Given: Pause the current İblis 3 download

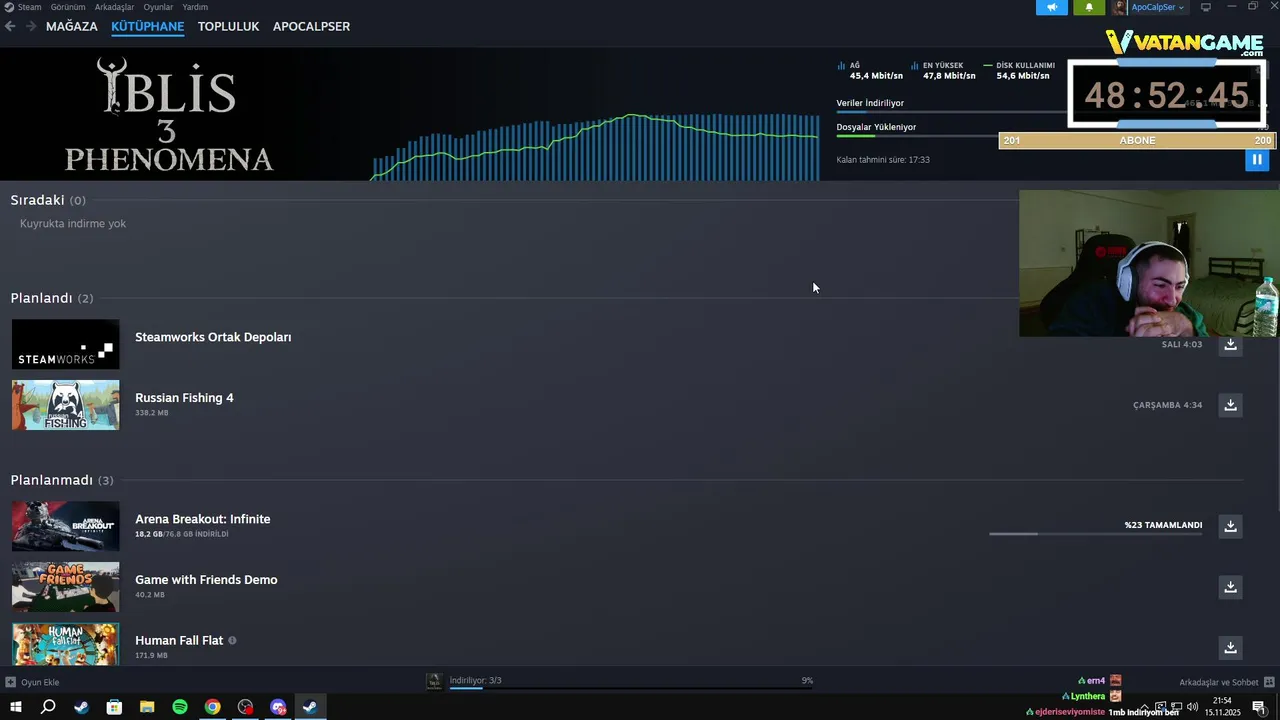Looking at the screenshot, I should (x=1257, y=159).
